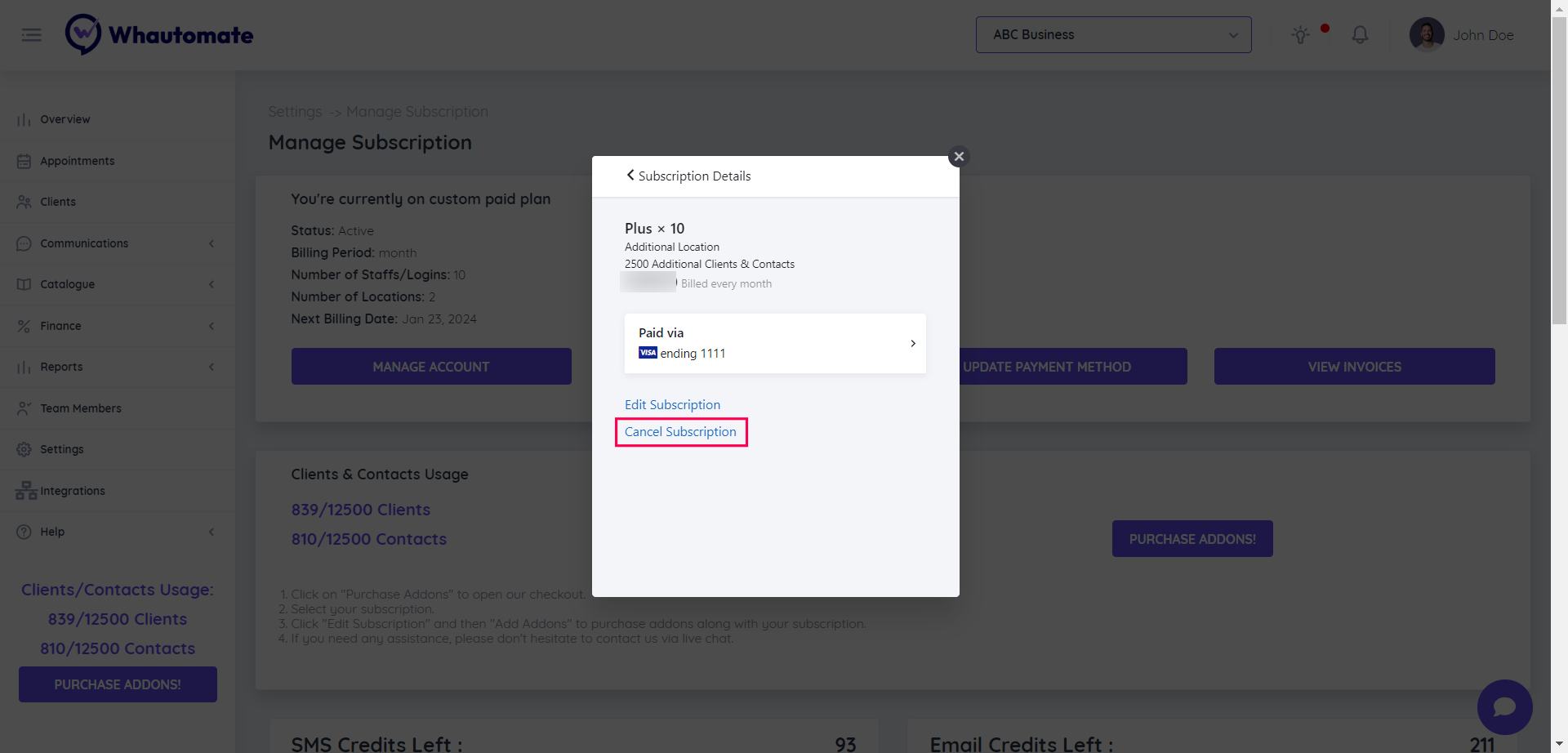Open the live chat bubble
This screenshot has width=1568, height=753.
1504,707
